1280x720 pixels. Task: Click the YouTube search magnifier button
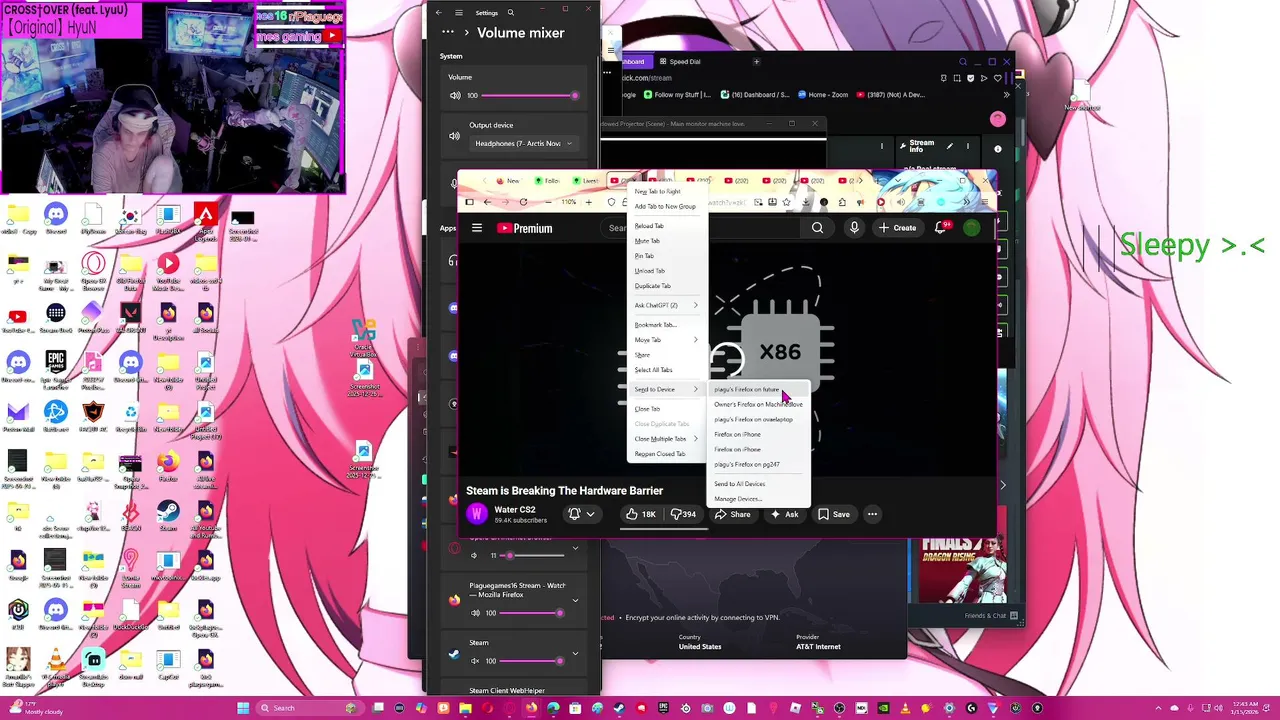(x=818, y=228)
